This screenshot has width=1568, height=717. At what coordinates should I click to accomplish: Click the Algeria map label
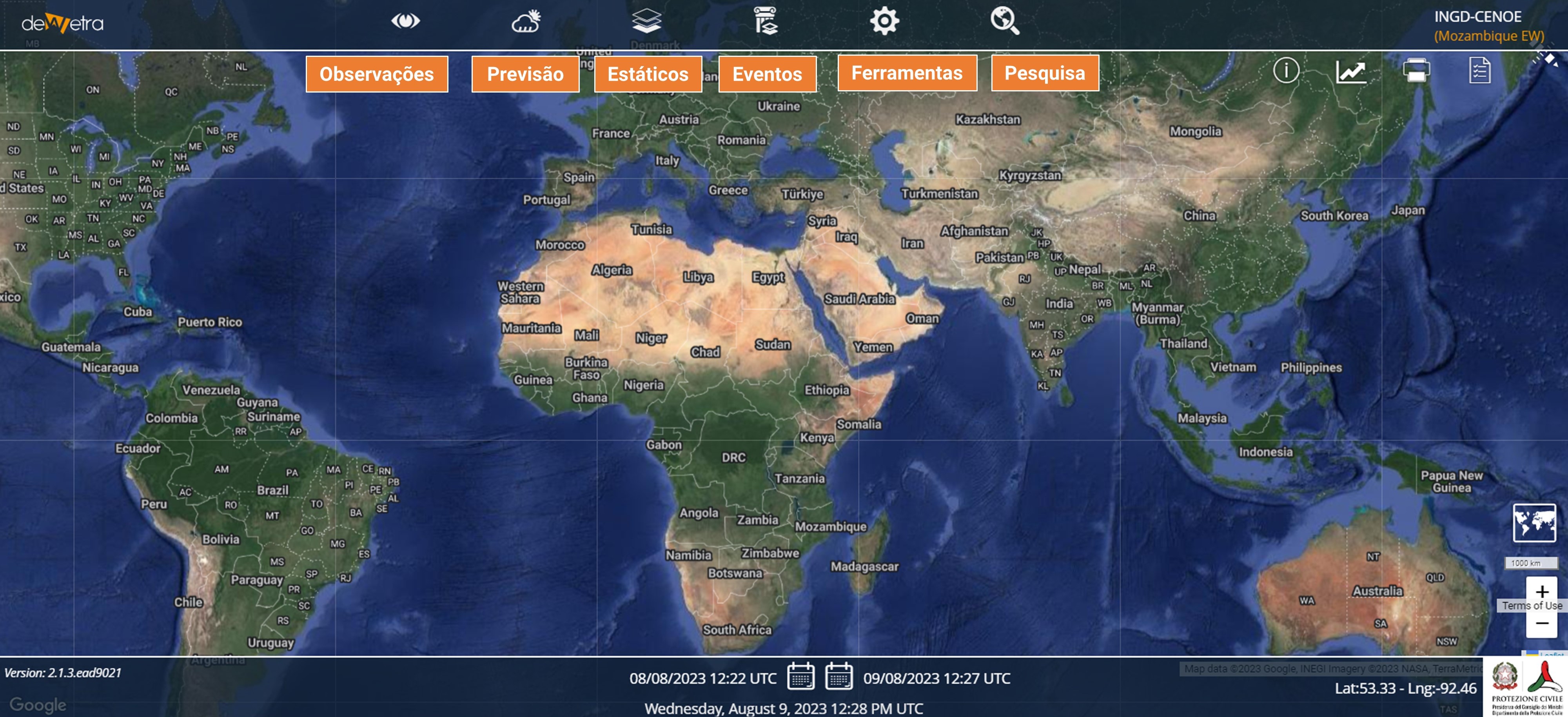(612, 270)
